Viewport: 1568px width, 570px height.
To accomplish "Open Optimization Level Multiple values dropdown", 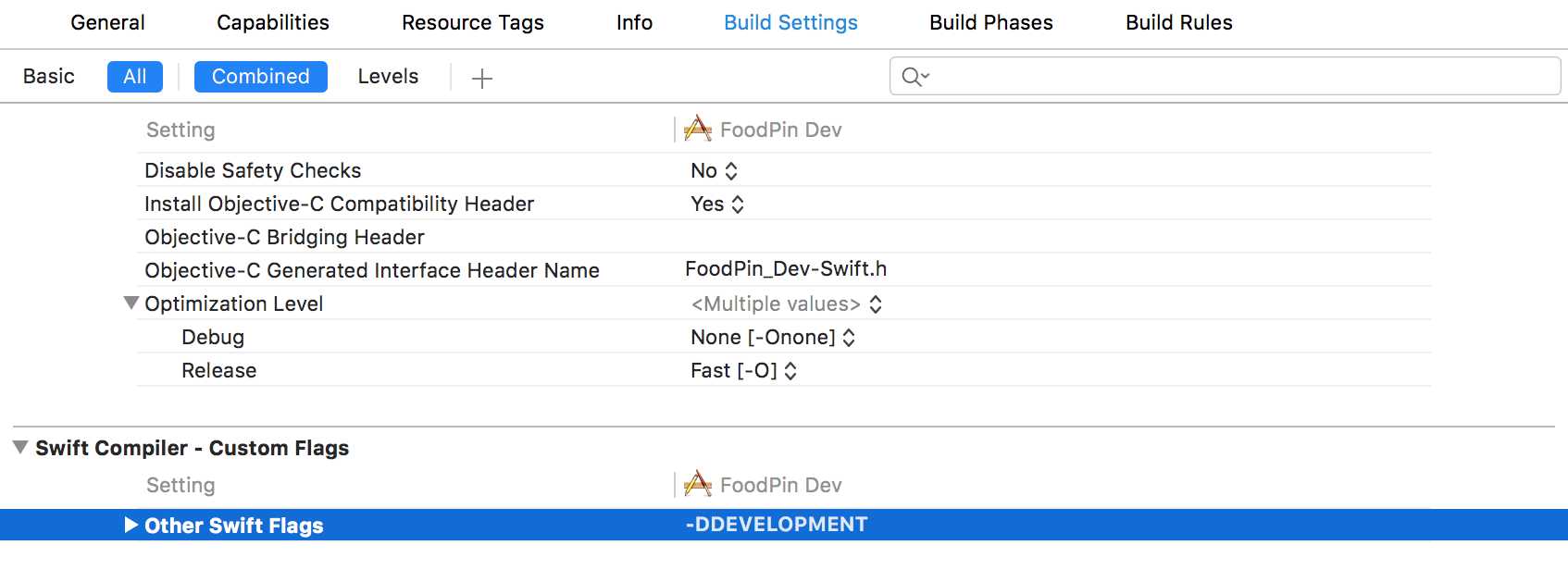I will click(x=787, y=304).
